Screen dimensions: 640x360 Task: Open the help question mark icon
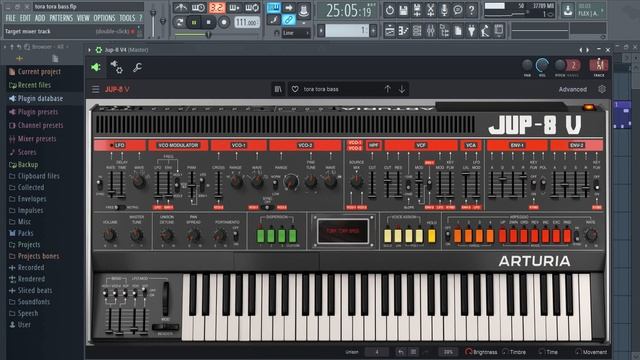tap(471, 10)
